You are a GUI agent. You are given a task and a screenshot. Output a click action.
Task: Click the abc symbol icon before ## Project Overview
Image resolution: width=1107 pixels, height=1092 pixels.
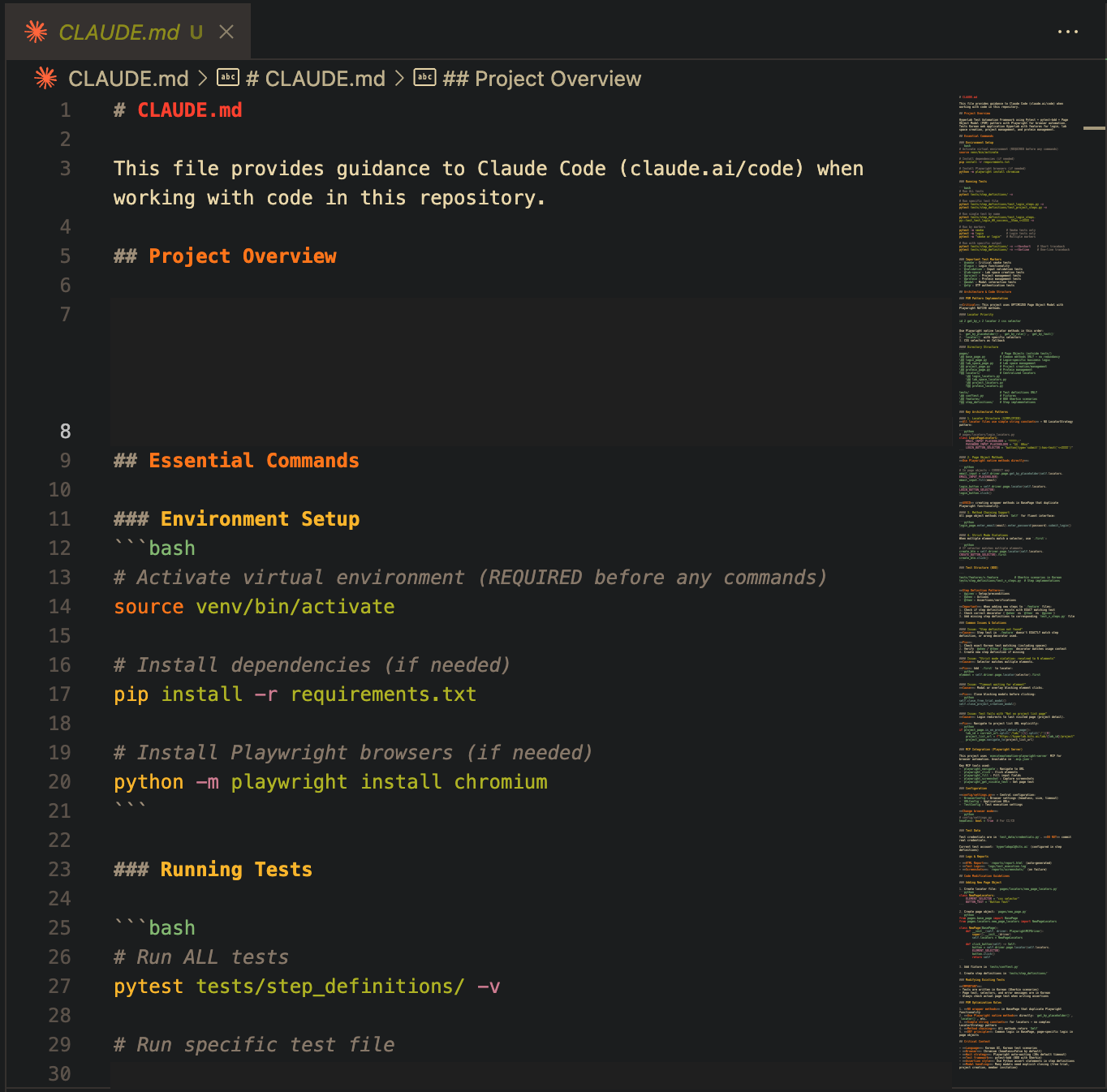tap(425, 77)
